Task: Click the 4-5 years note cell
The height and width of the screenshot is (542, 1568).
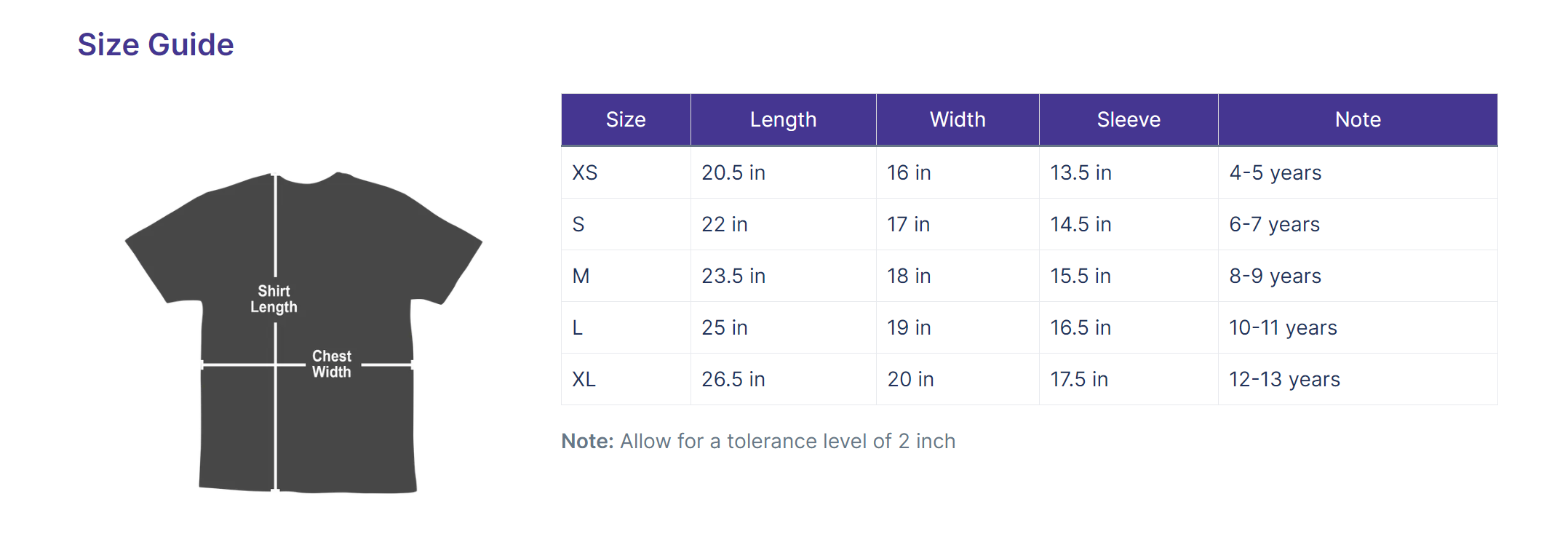Action: coord(1358,172)
